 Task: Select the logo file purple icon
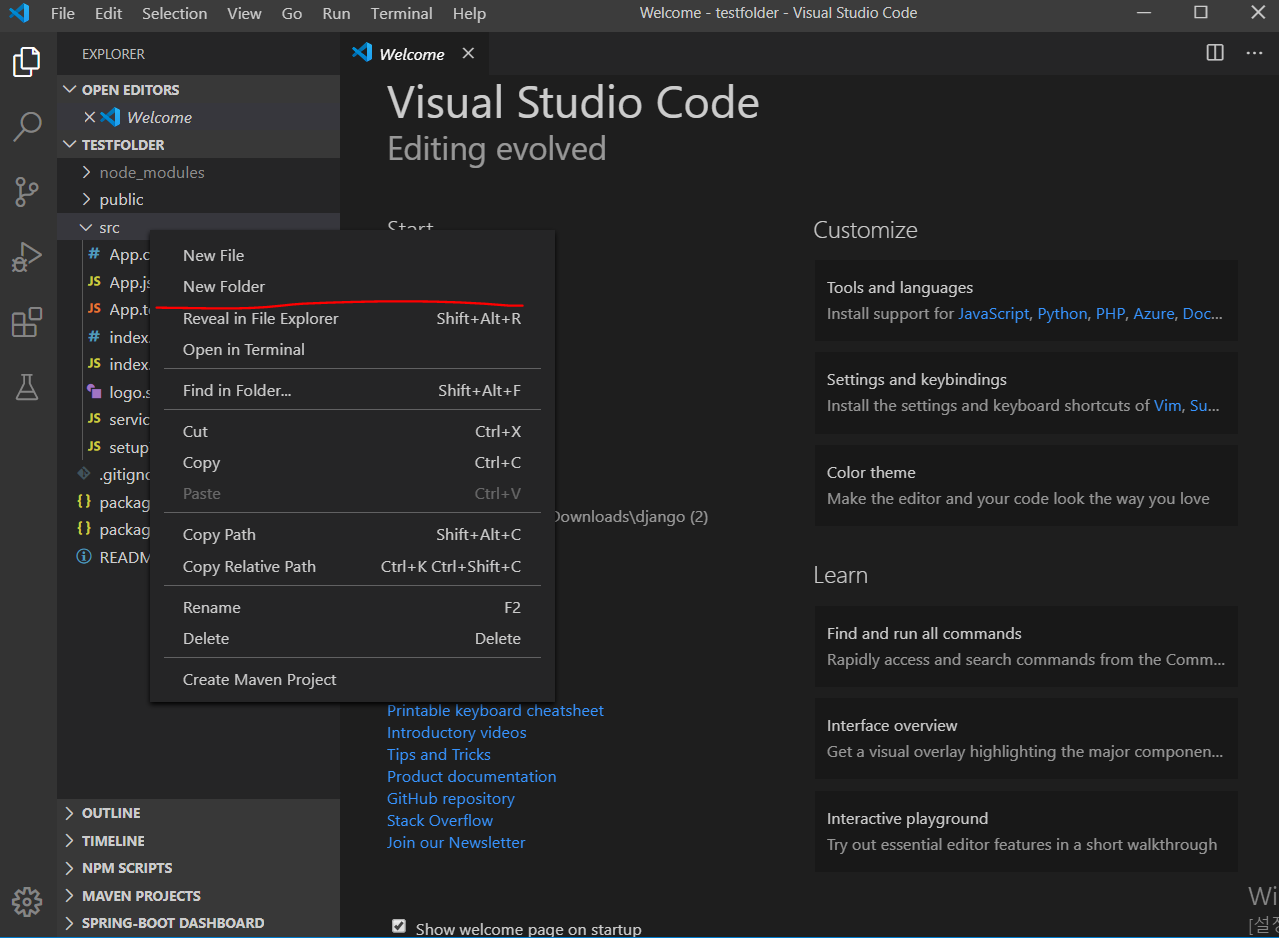click(94, 392)
